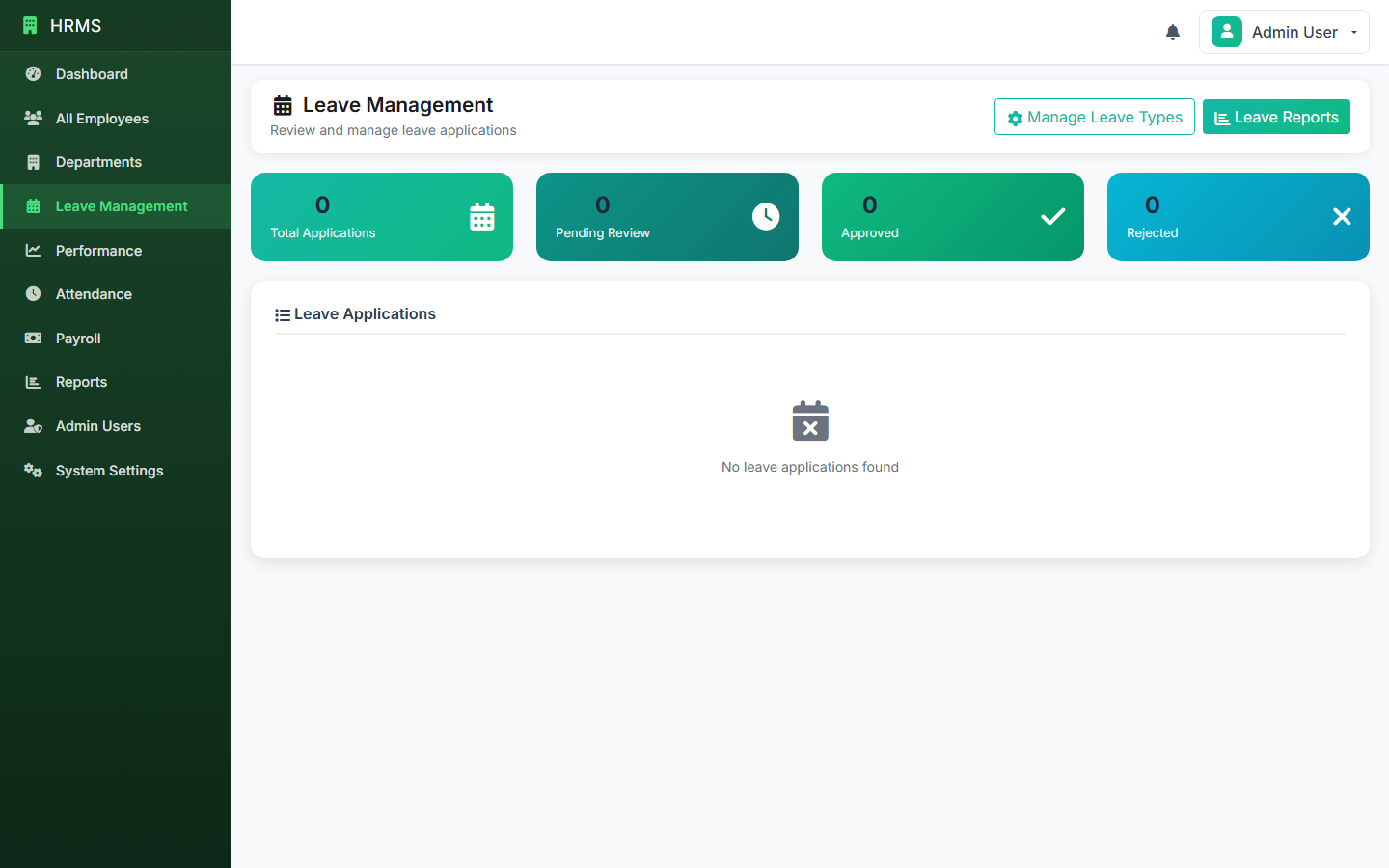Click the clock icon on Pending Review card
This screenshot has width=1389, height=868.
click(766, 217)
